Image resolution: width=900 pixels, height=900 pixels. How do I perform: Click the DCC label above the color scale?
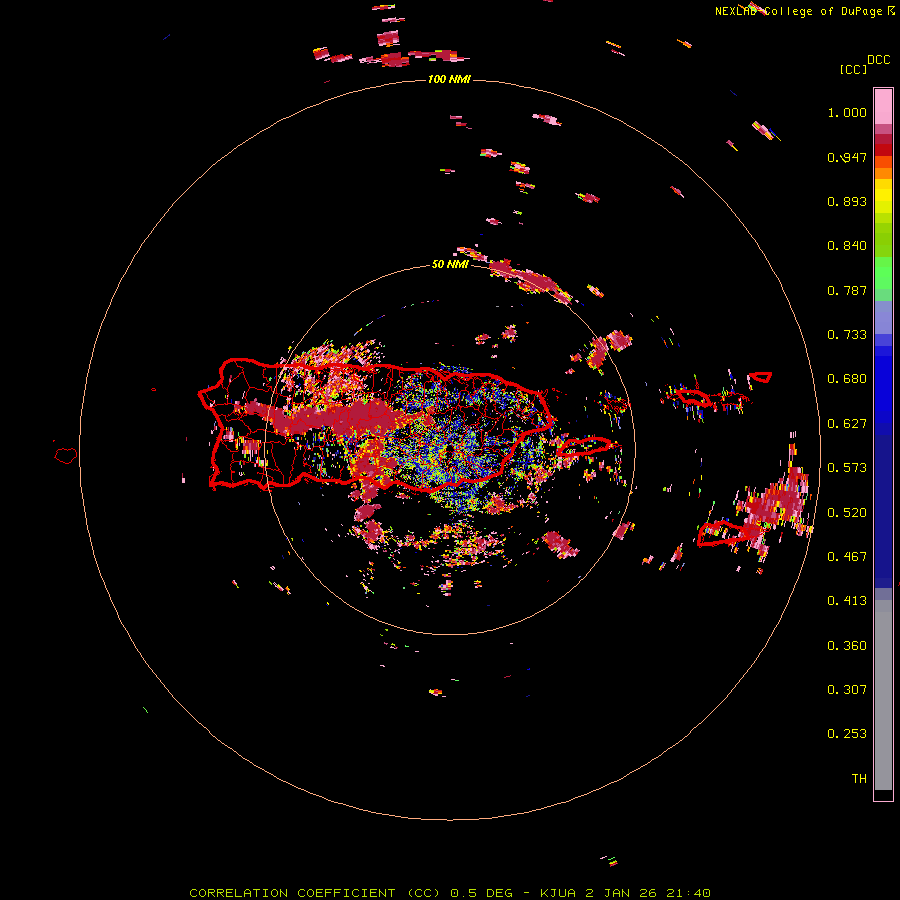(878, 60)
